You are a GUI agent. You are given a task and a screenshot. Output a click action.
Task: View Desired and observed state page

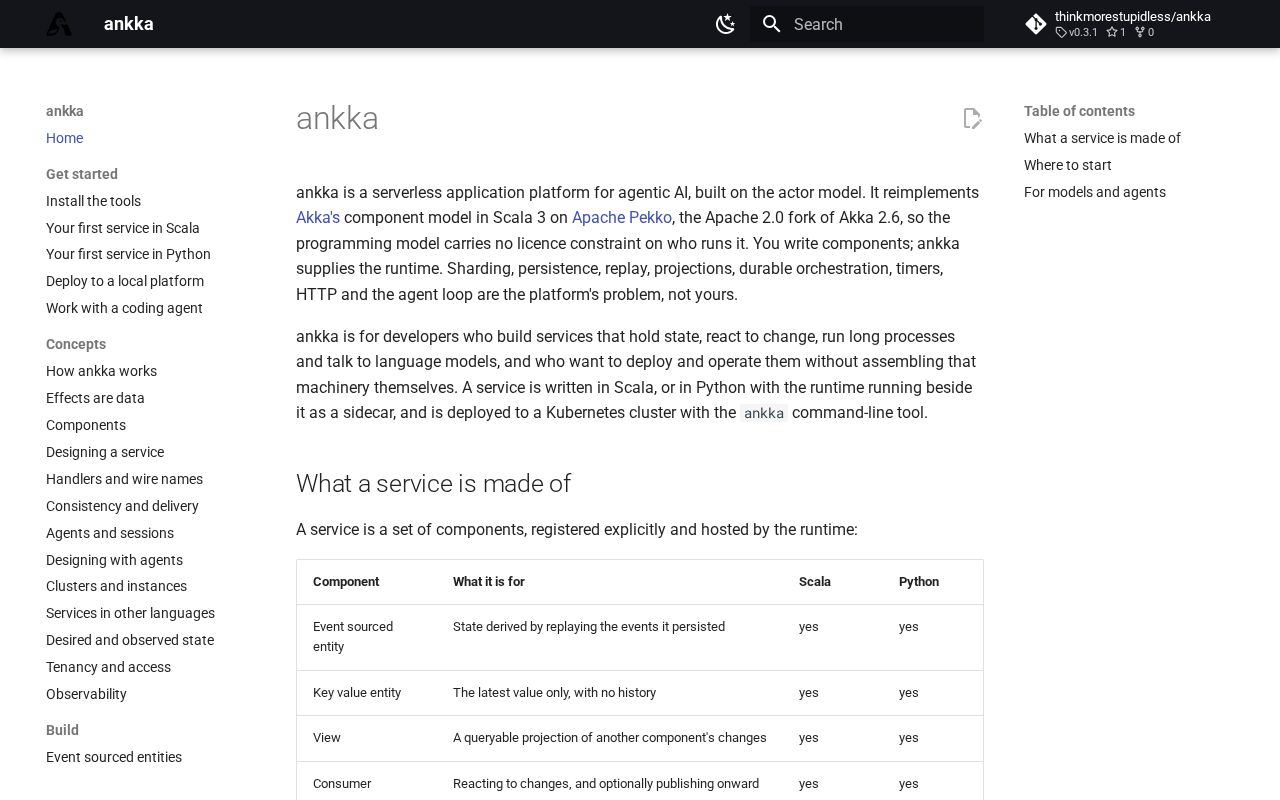pos(130,640)
